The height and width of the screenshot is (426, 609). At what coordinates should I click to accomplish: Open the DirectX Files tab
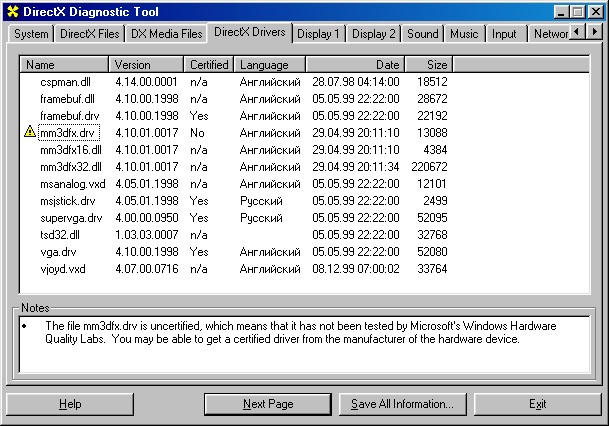[x=89, y=34]
